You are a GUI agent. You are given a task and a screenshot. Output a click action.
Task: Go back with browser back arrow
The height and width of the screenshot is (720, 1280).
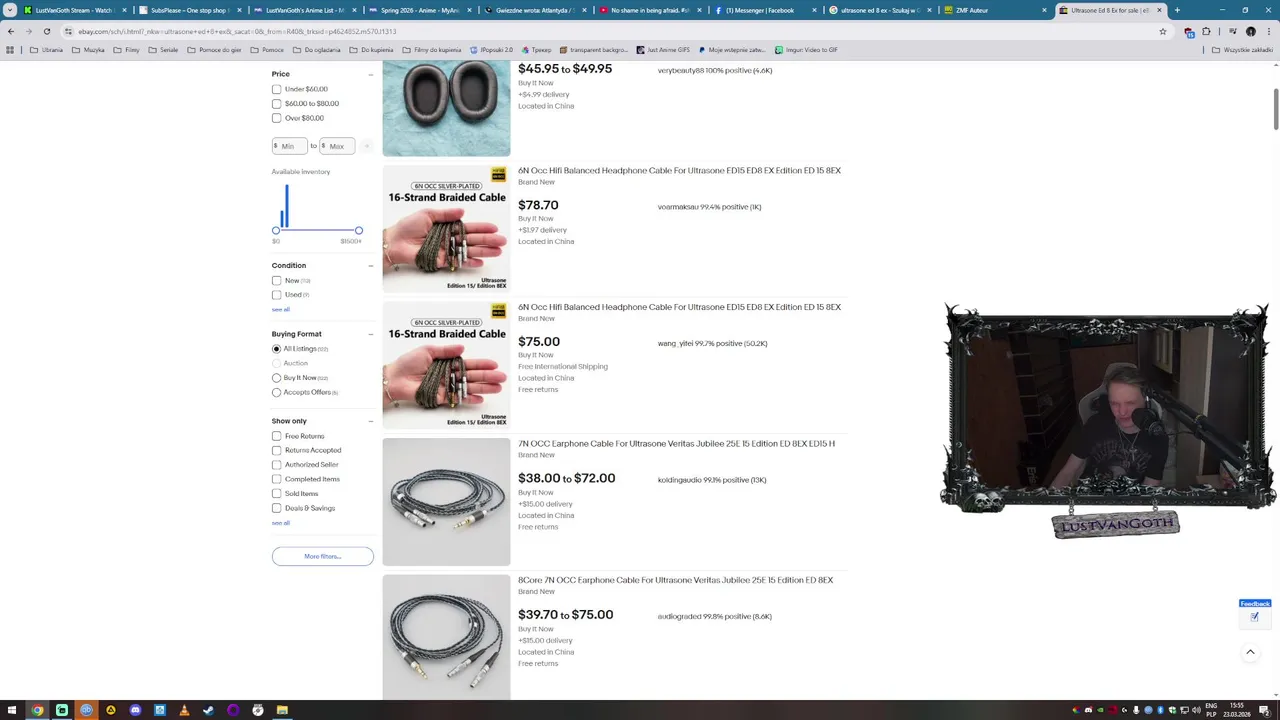point(11,31)
